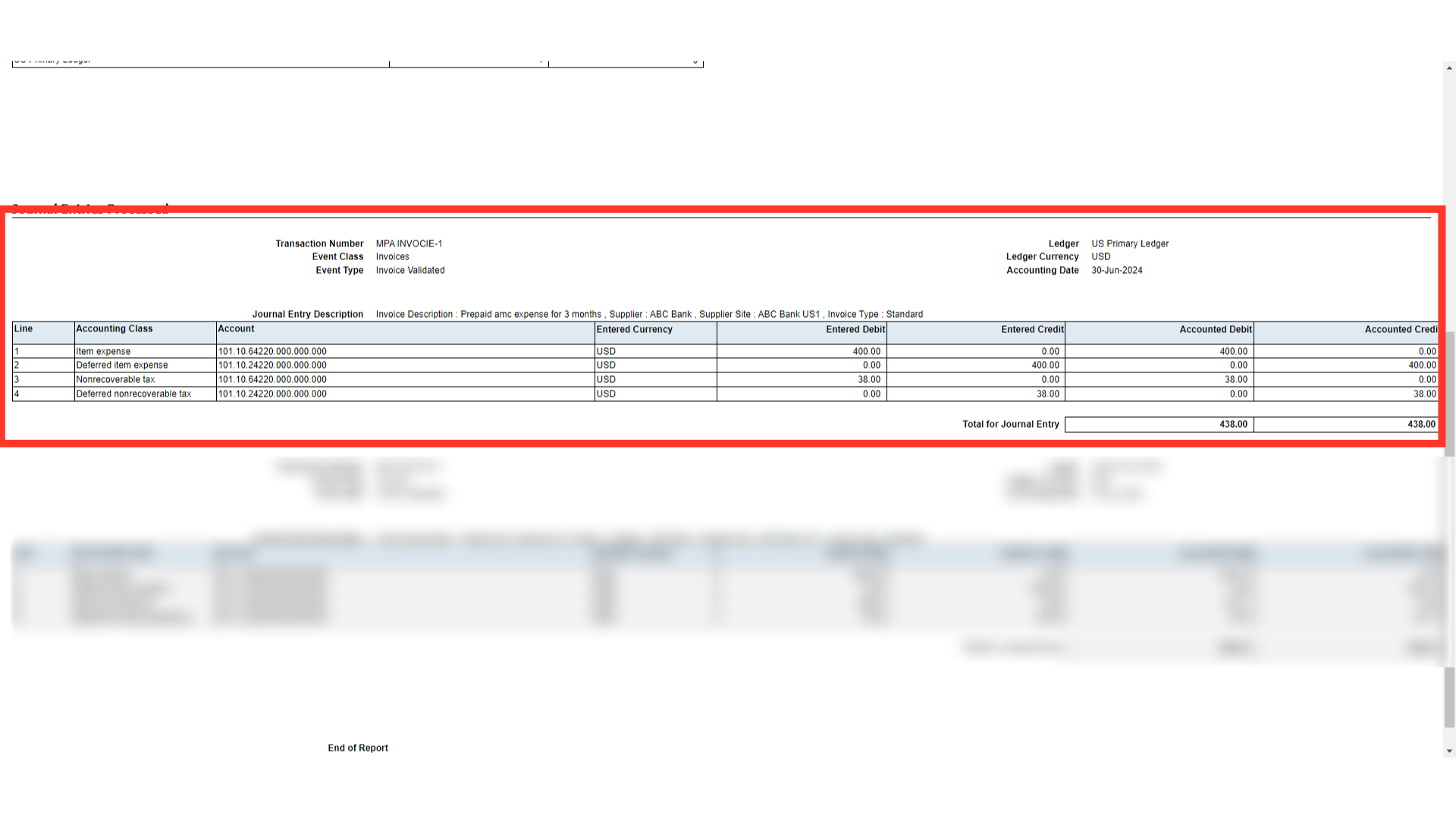Screen dimensions: 1456x819
Task: Click the Accounted Credit column header
Action: pyautogui.click(x=1346, y=332)
